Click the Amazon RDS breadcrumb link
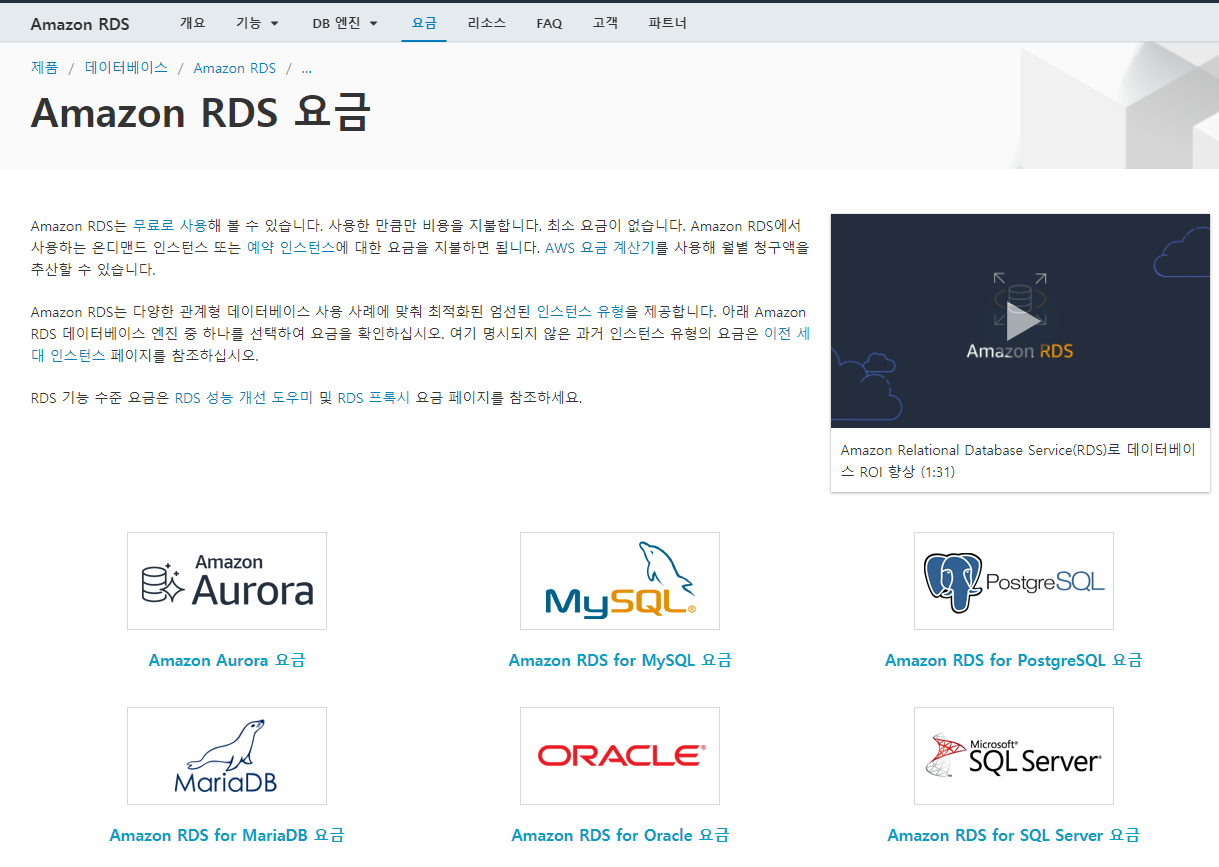This screenshot has height=867, width=1219. [x=234, y=68]
